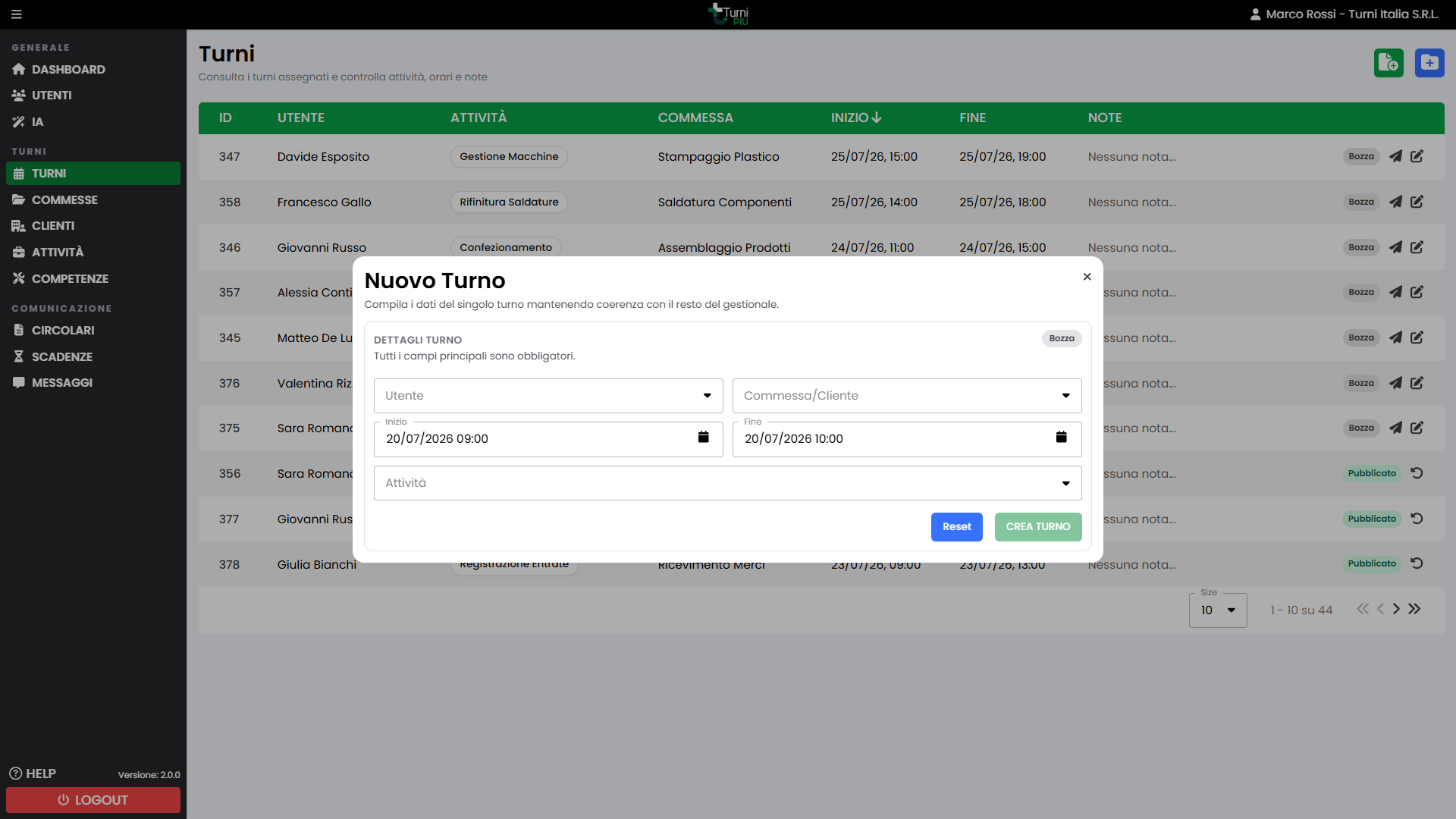Screen dimensions: 1456x819
Task: Click the Reset button
Action: [x=957, y=527]
